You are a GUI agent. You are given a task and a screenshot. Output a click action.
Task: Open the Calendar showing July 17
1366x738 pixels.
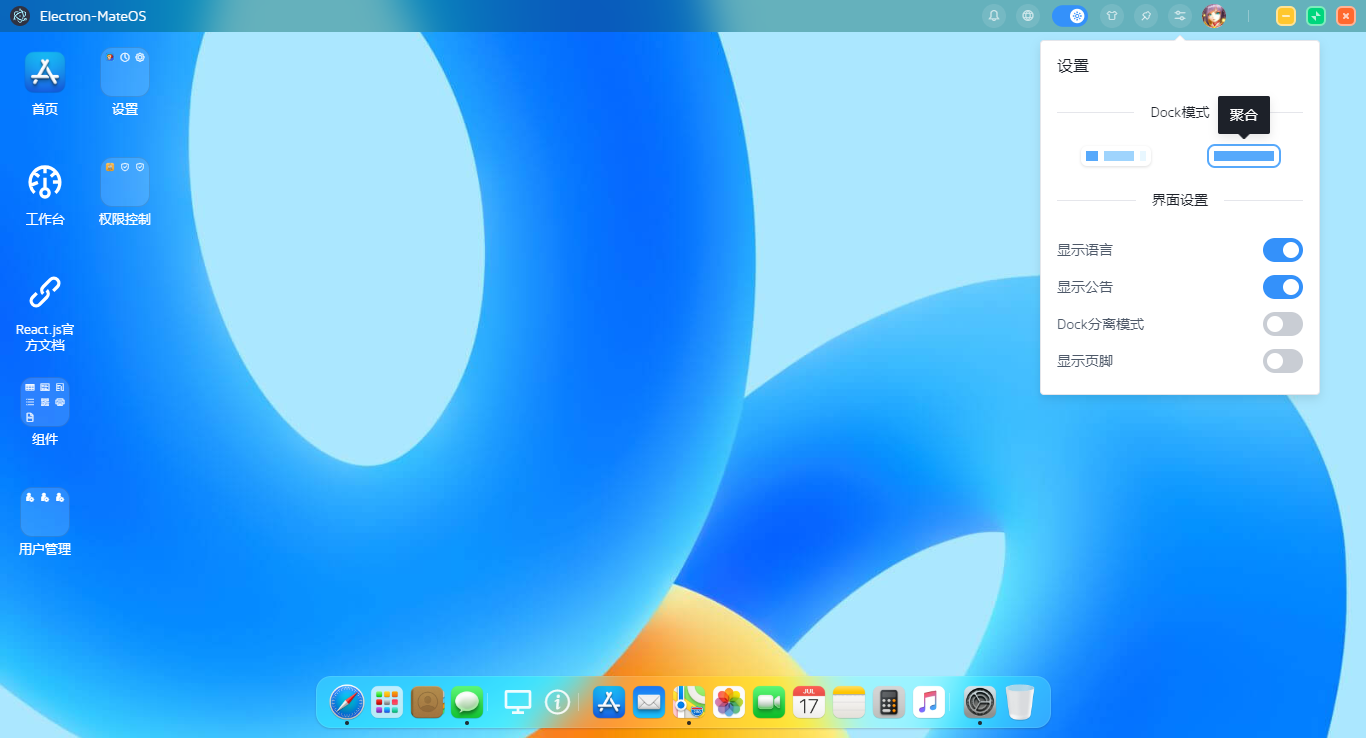[x=808, y=702]
